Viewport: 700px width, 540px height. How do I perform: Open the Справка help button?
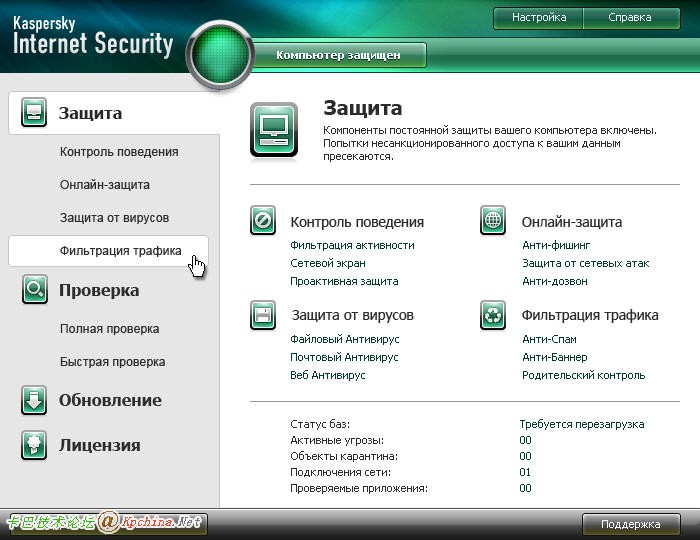pos(631,17)
